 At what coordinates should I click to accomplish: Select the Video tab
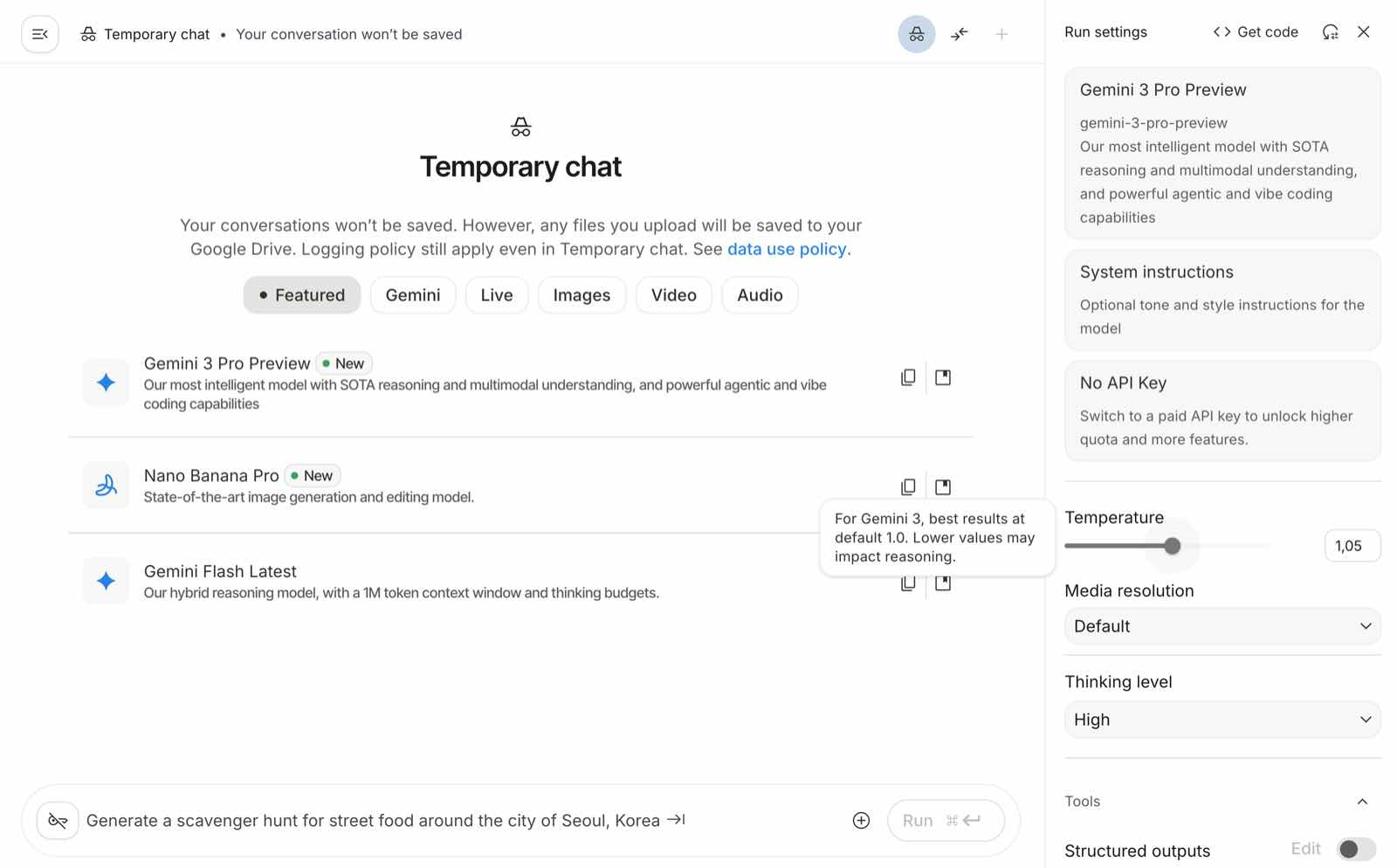[x=673, y=295]
